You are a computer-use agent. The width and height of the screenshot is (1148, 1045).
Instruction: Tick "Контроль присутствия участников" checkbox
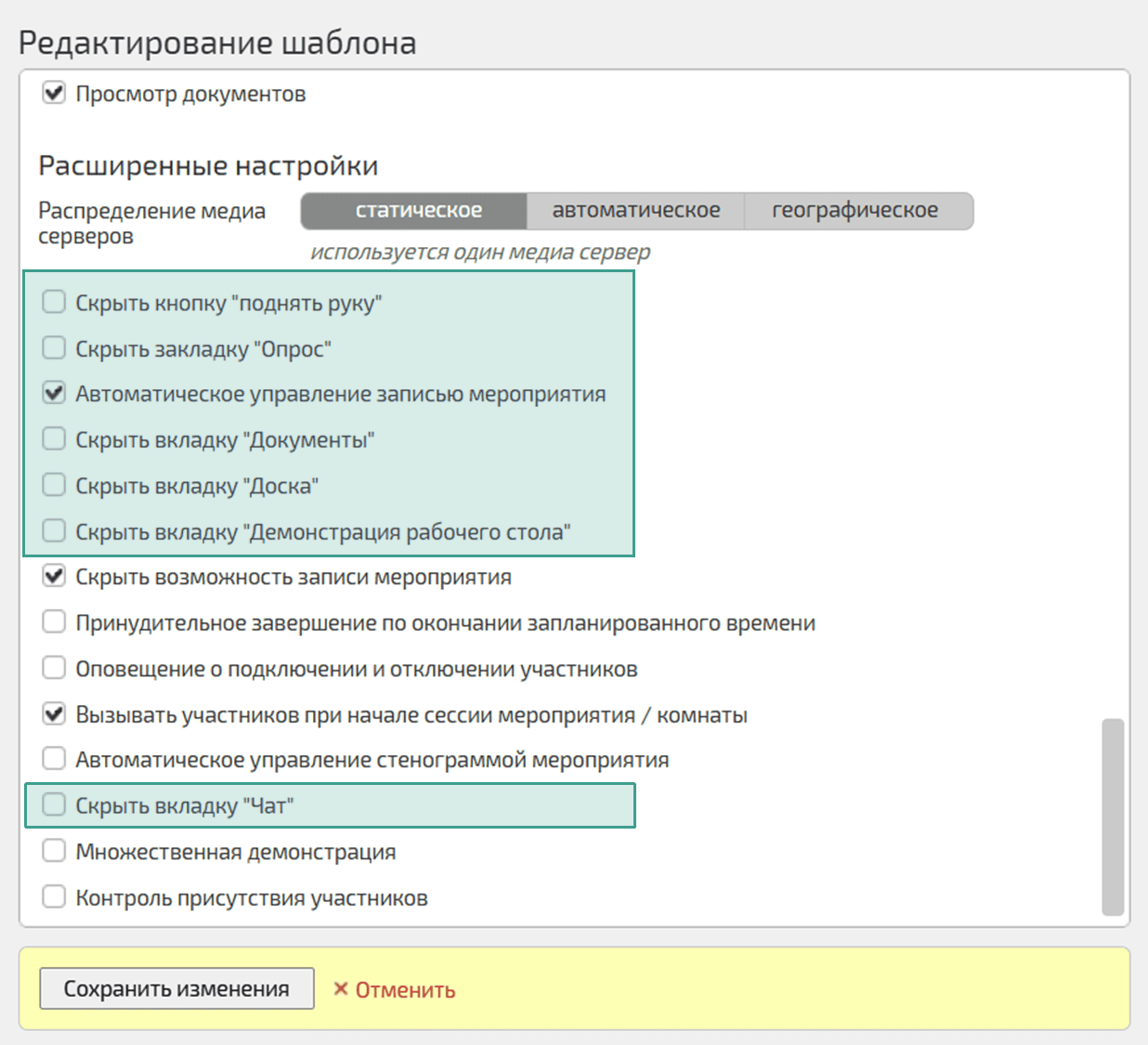(54, 897)
